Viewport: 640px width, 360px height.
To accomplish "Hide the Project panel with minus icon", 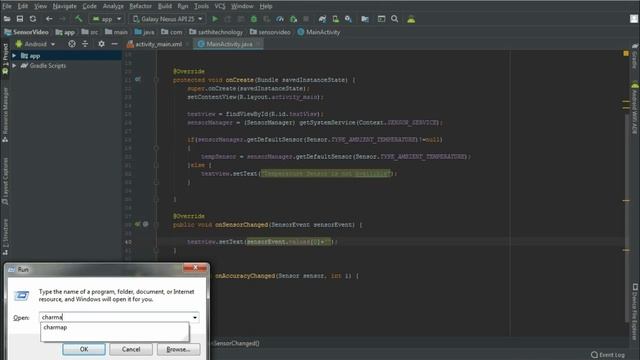I will click(114, 44).
